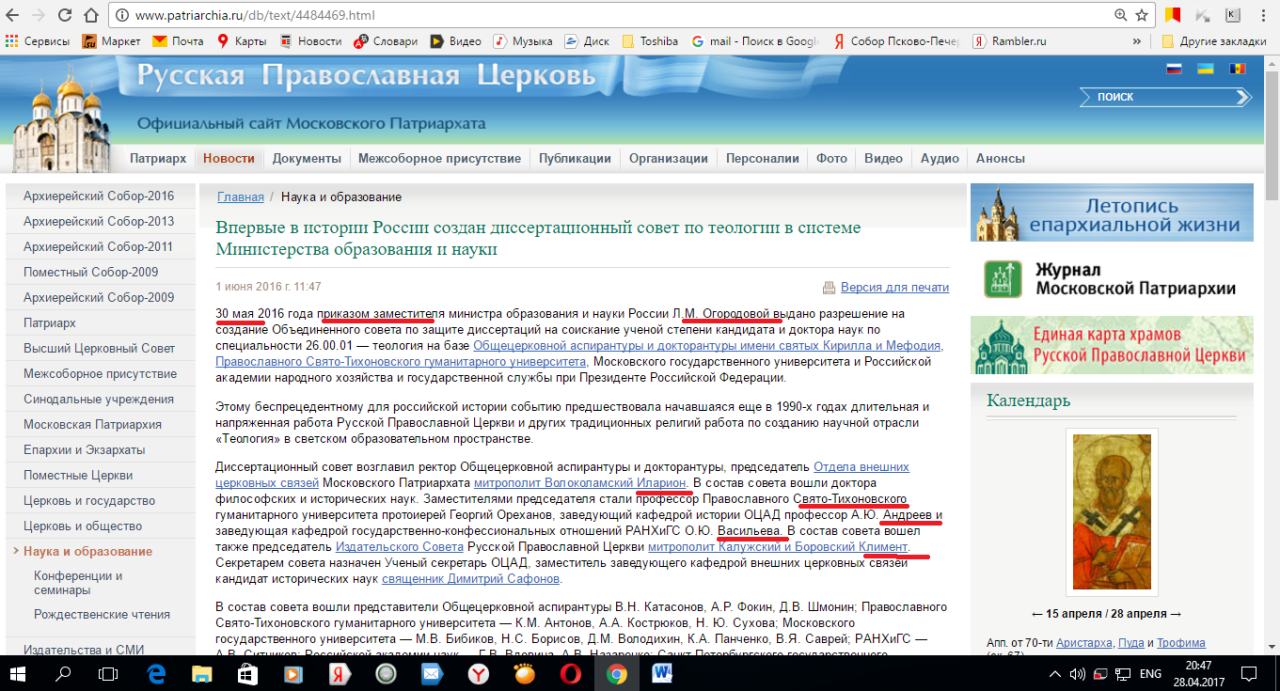Open Рождественские чтения sidebar sublink
1280x691 pixels.
pos(102,614)
